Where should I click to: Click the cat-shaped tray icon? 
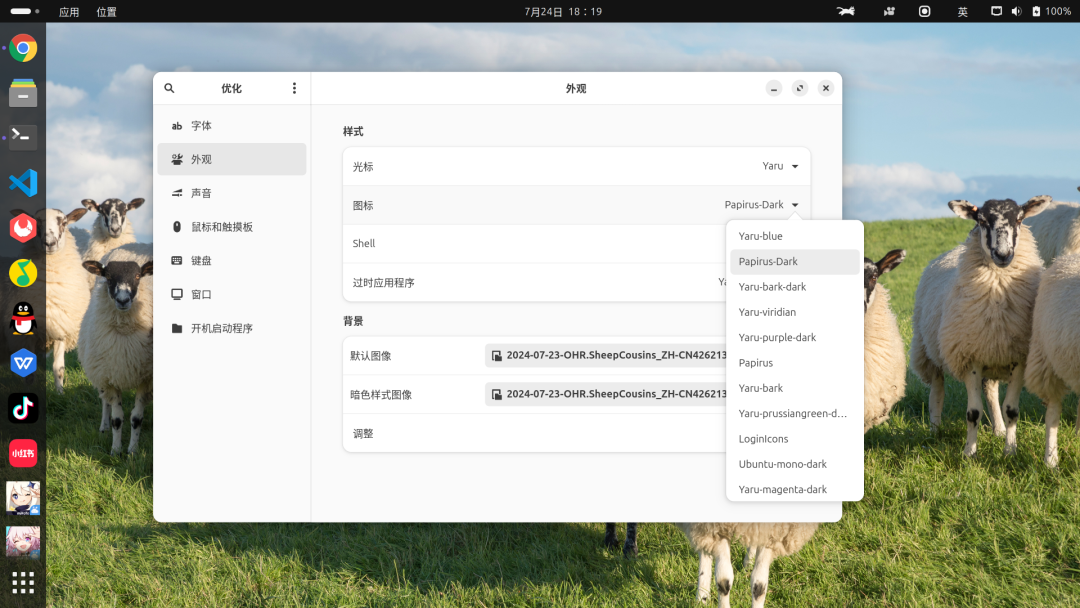[x=846, y=11]
